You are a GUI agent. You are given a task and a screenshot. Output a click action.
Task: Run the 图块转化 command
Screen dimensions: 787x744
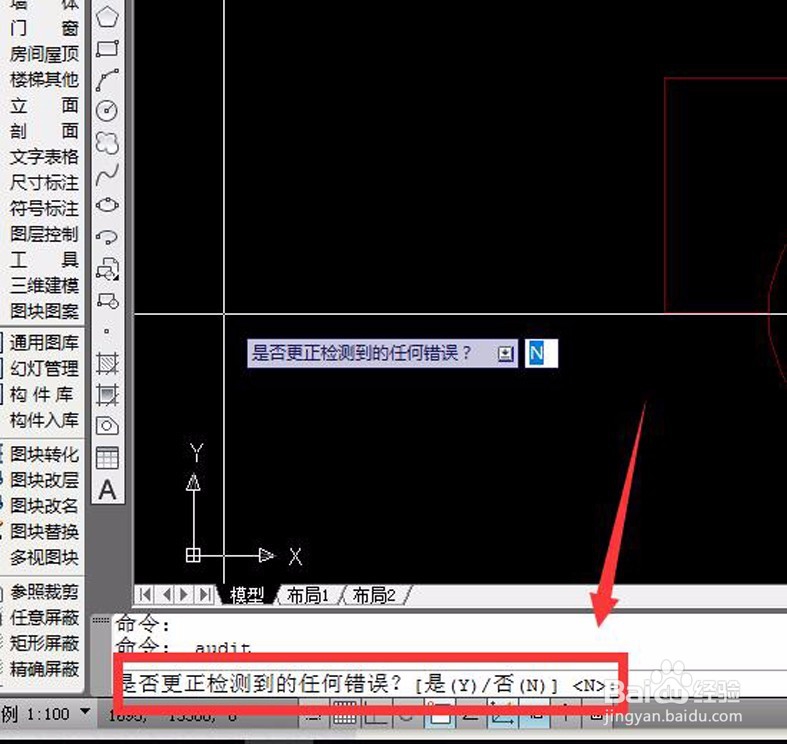pos(44,454)
